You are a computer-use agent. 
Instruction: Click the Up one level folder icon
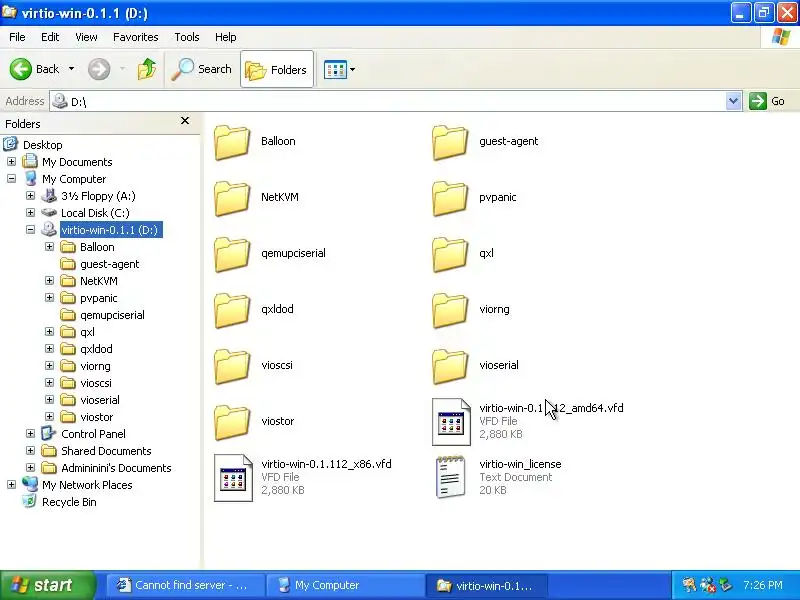147,69
